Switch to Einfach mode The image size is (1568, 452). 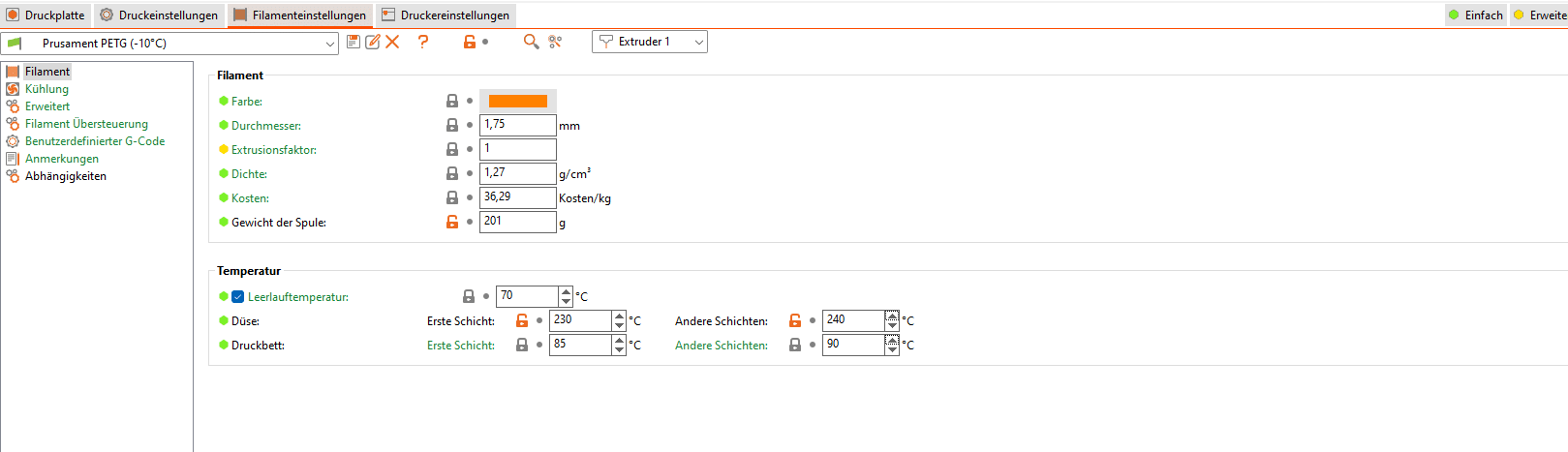pos(1475,15)
